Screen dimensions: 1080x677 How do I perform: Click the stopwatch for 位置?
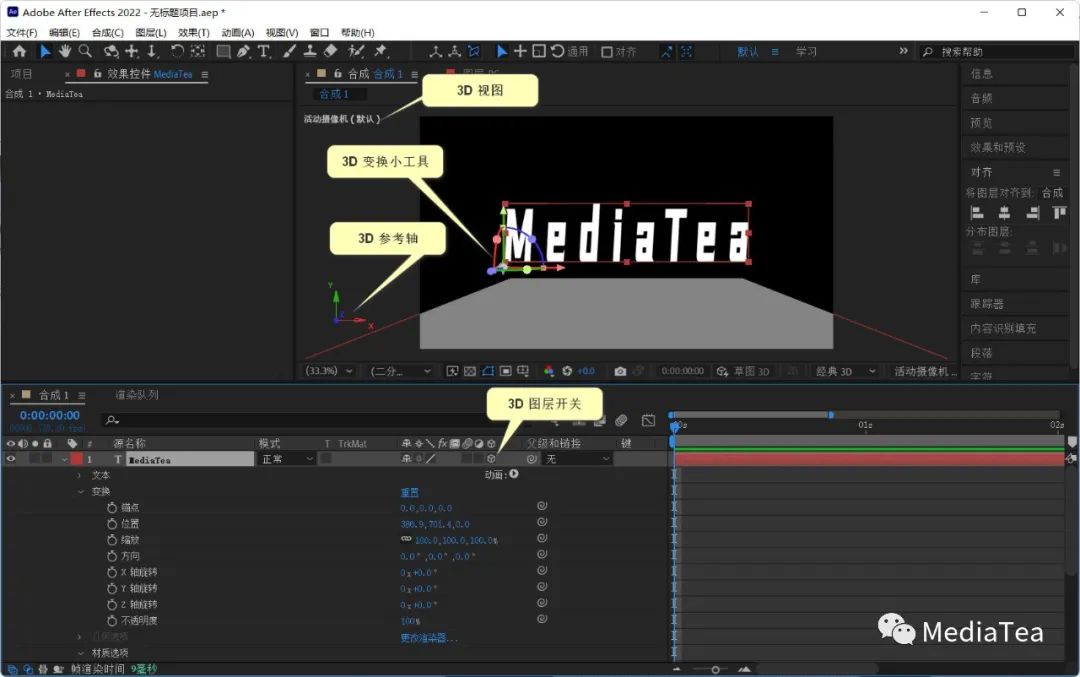pos(112,524)
